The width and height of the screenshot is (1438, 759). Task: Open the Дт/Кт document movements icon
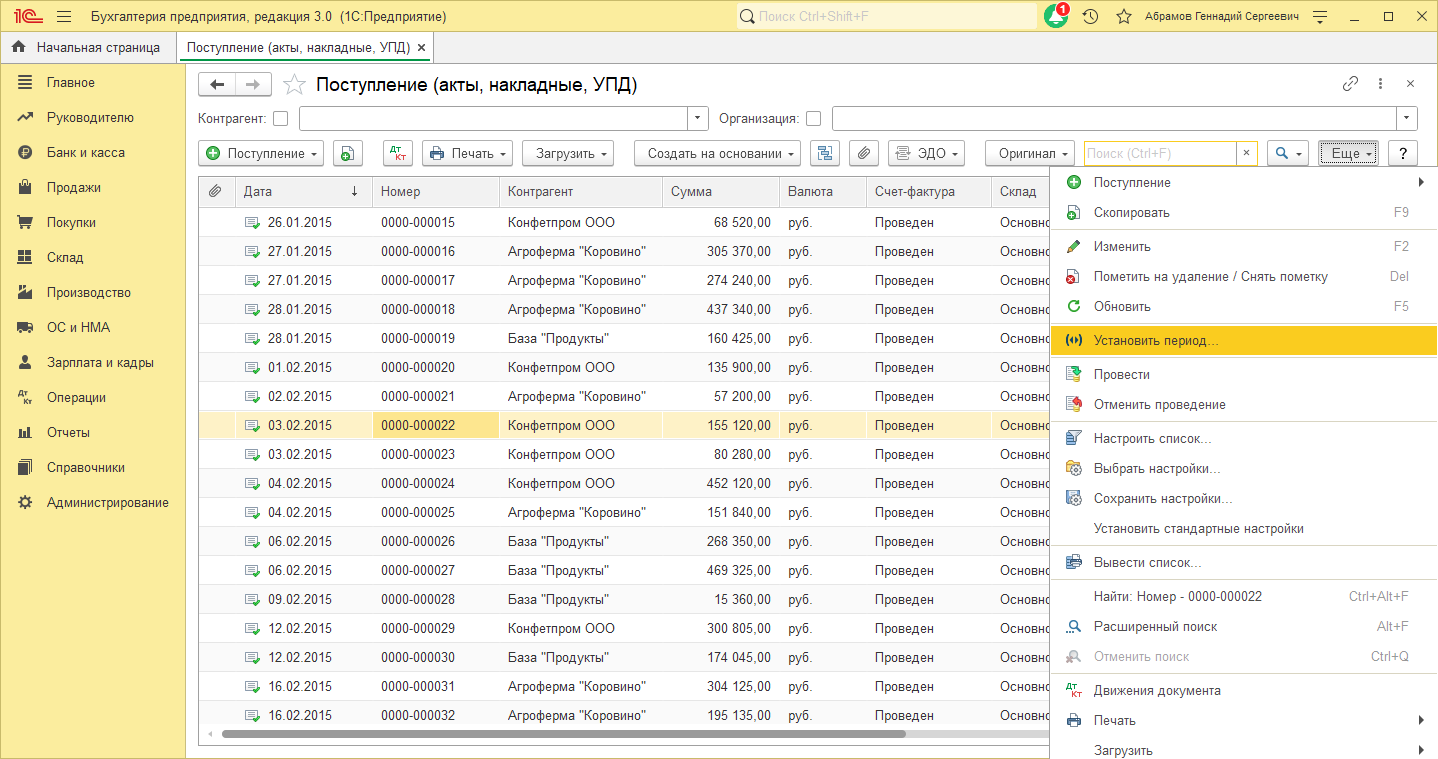397,153
